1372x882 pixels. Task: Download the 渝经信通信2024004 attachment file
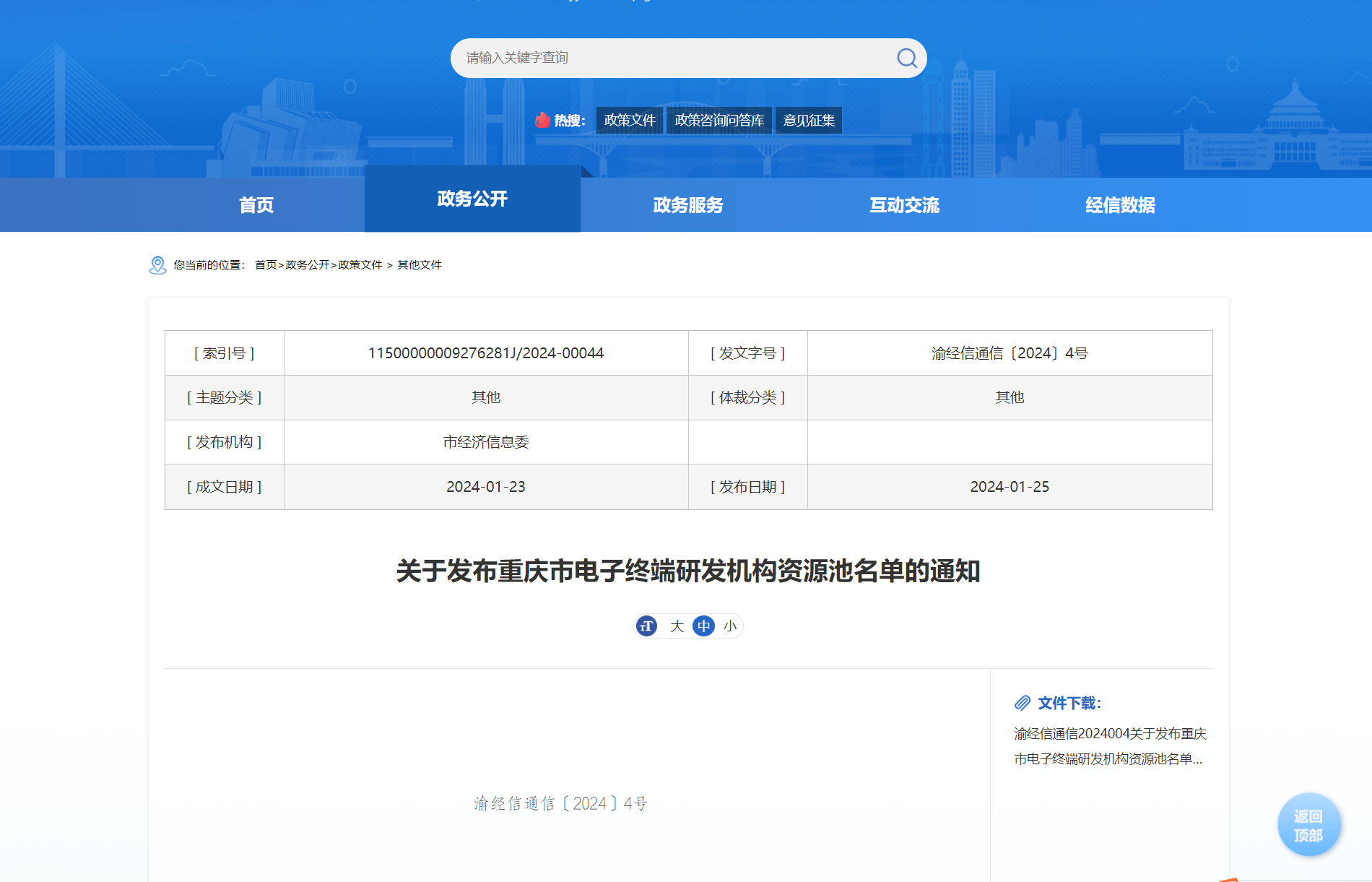1109,746
